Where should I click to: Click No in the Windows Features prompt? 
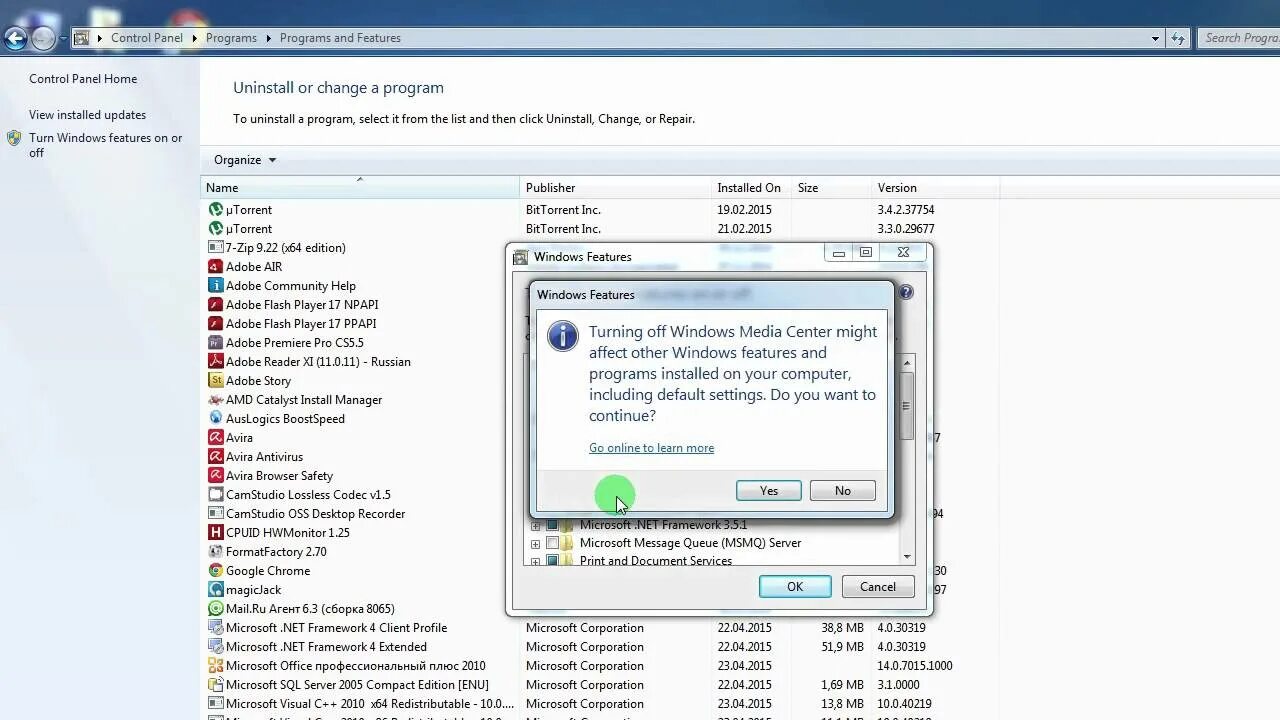click(x=843, y=491)
